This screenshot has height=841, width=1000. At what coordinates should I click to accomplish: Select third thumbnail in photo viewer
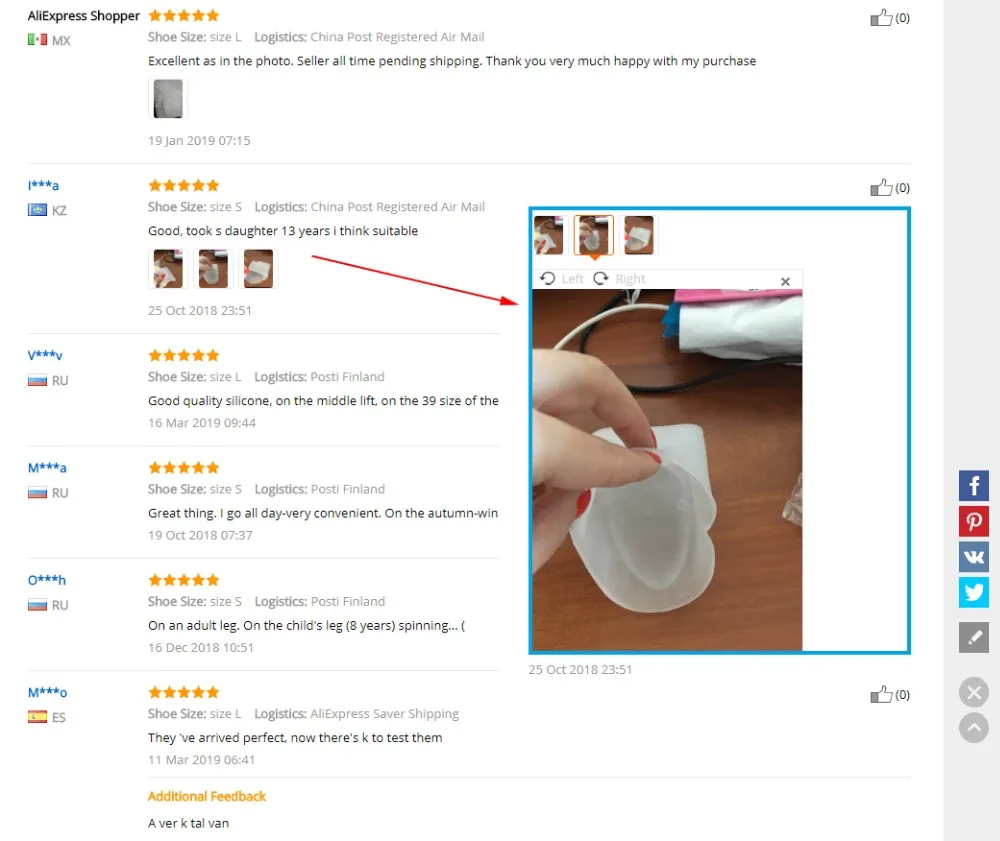(638, 235)
